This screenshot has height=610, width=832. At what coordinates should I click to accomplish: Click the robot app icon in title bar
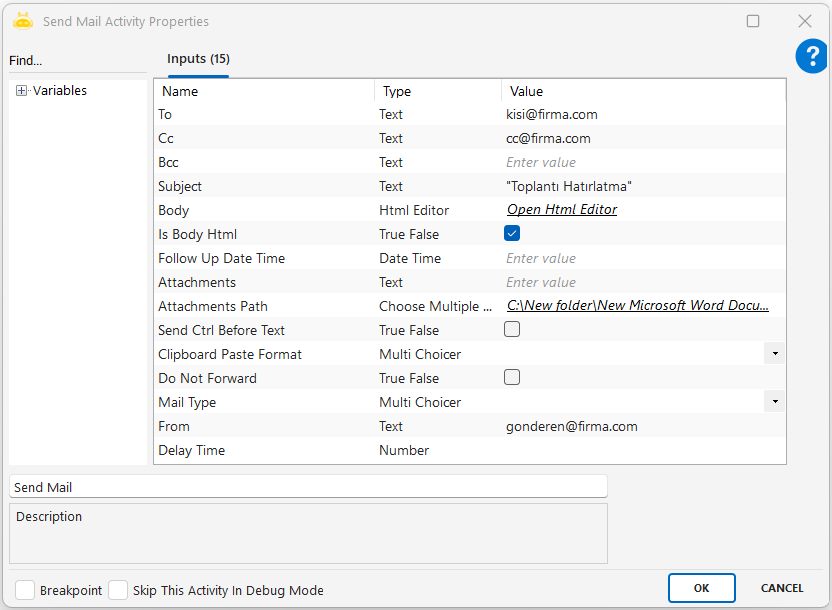coord(23,21)
